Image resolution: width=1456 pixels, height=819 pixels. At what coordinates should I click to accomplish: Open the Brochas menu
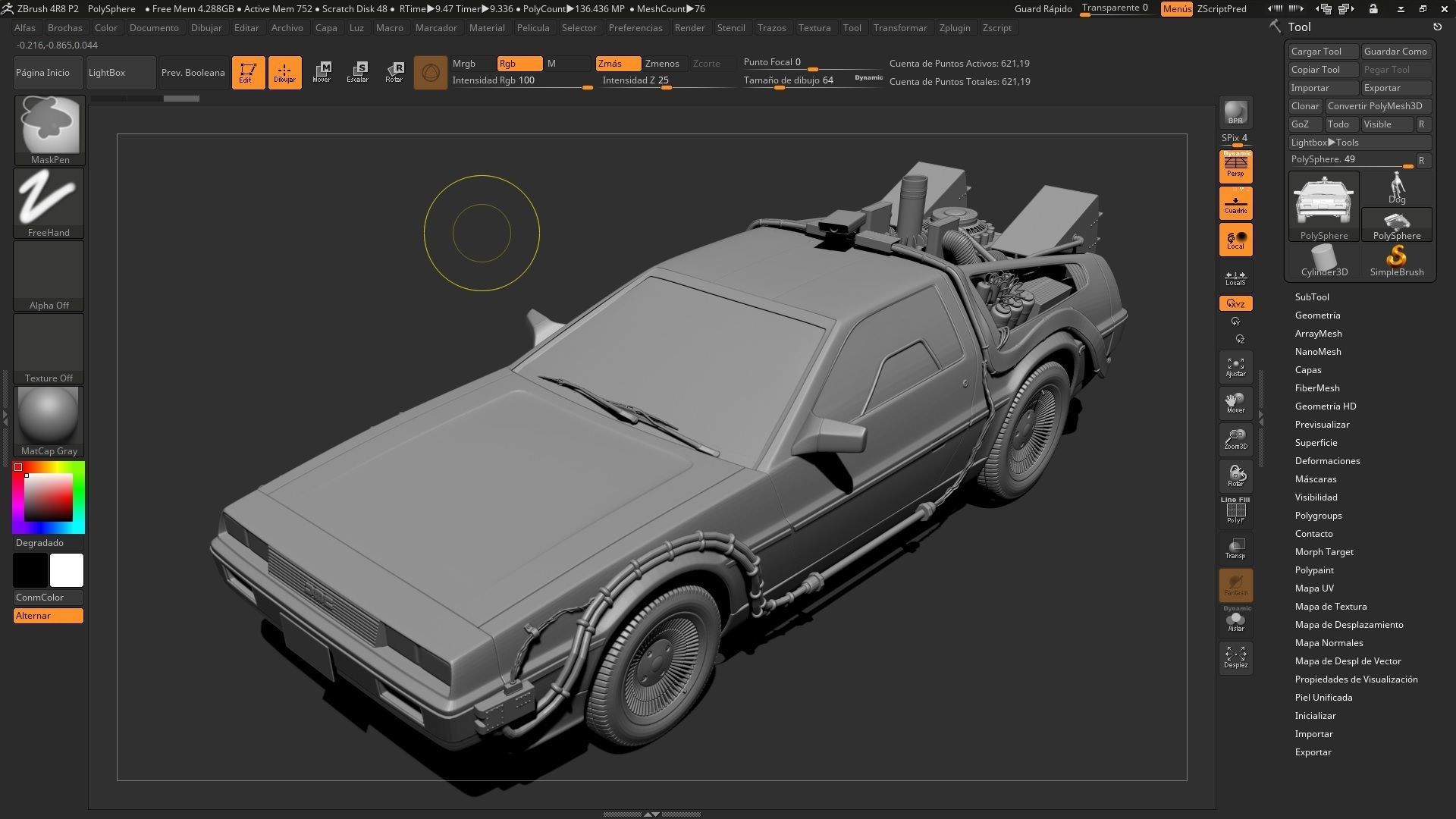[64, 28]
